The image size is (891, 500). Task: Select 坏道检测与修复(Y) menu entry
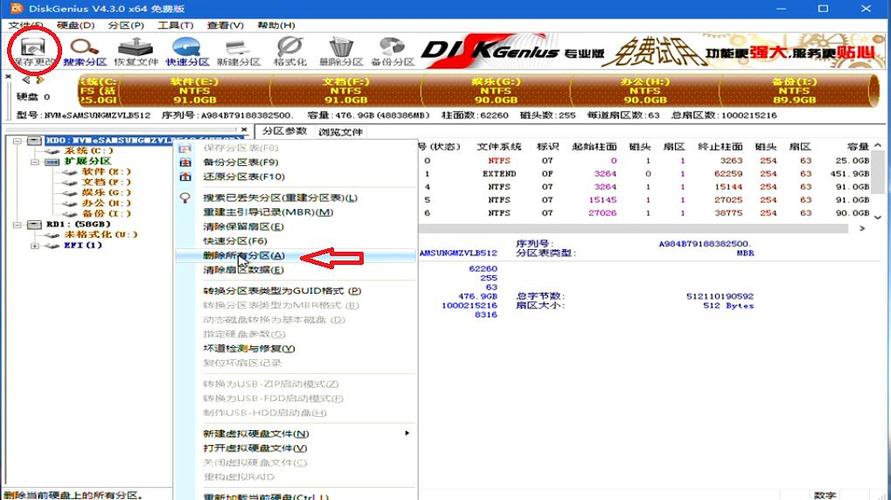click(x=249, y=348)
